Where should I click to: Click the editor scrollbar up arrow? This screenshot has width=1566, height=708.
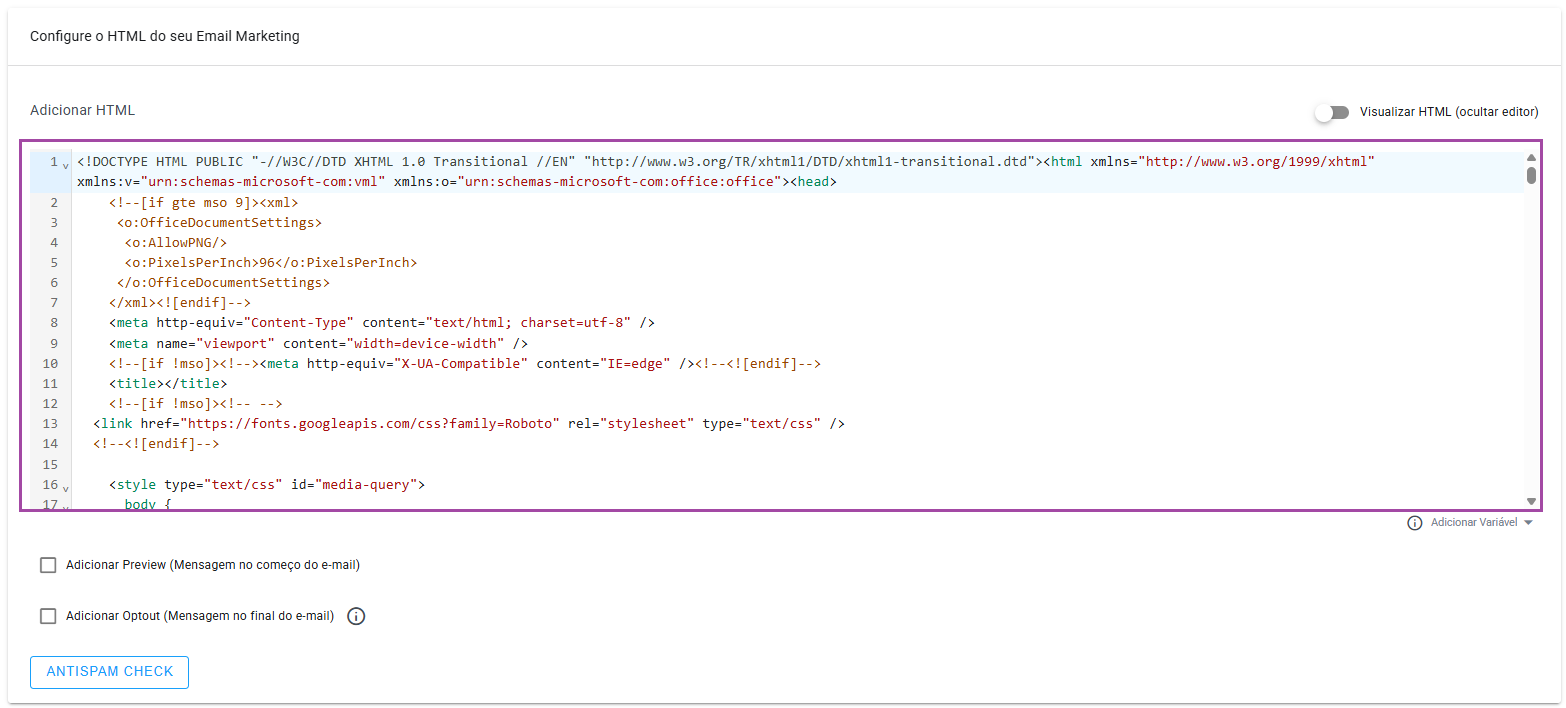[x=1530, y=157]
